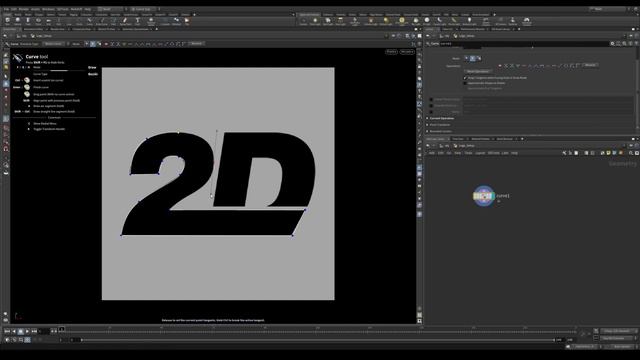Open the Persp viewport dropdown
The height and width of the screenshot is (360, 640).
[391, 52]
